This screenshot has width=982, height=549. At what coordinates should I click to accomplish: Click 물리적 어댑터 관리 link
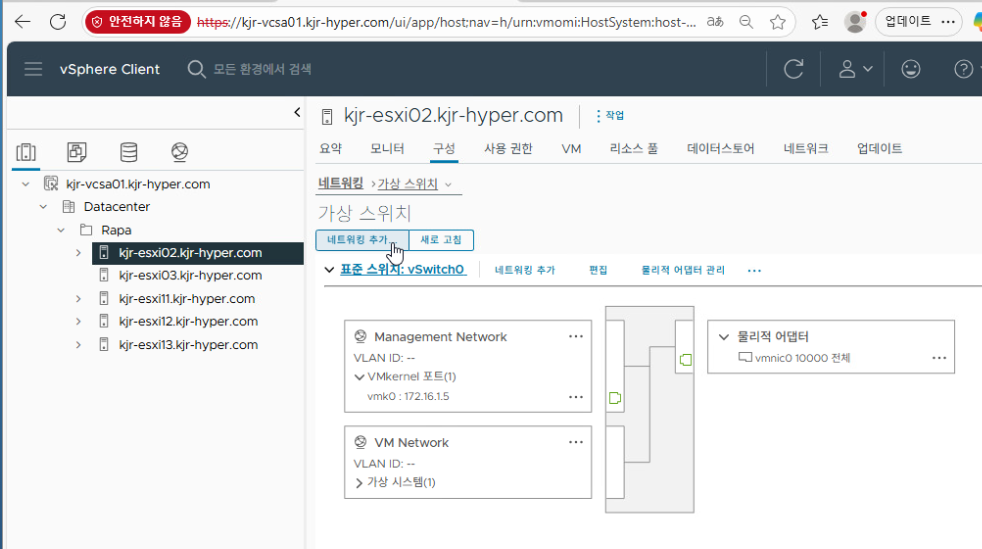click(x=683, y=270)
